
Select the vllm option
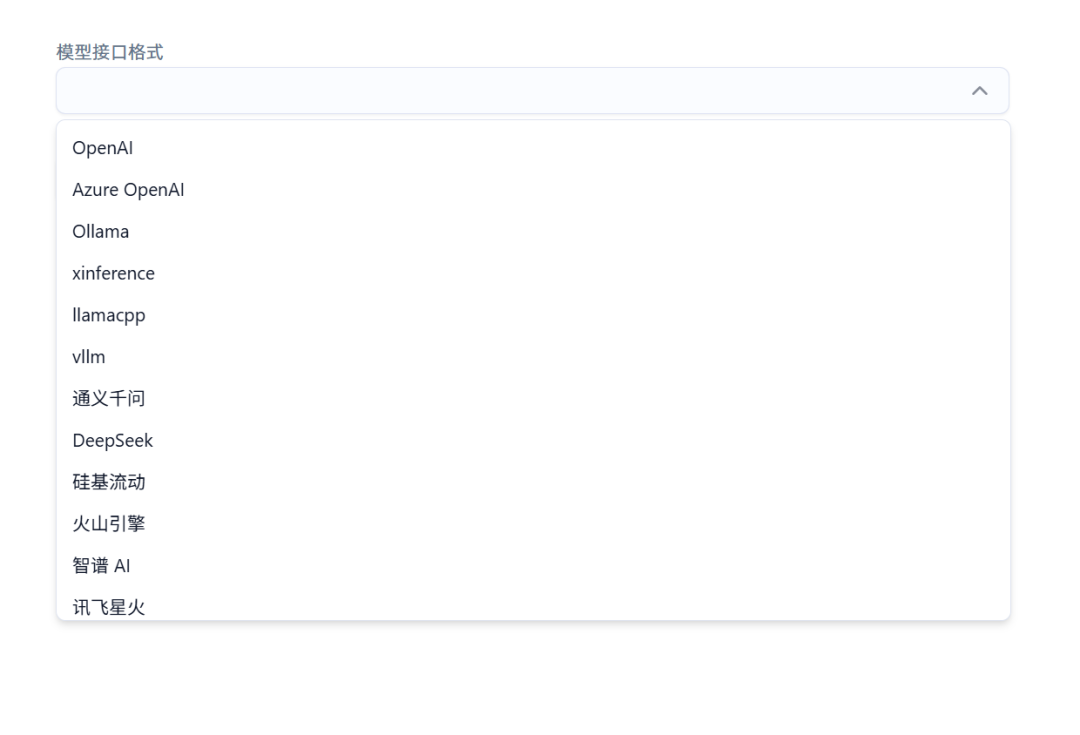89,357
